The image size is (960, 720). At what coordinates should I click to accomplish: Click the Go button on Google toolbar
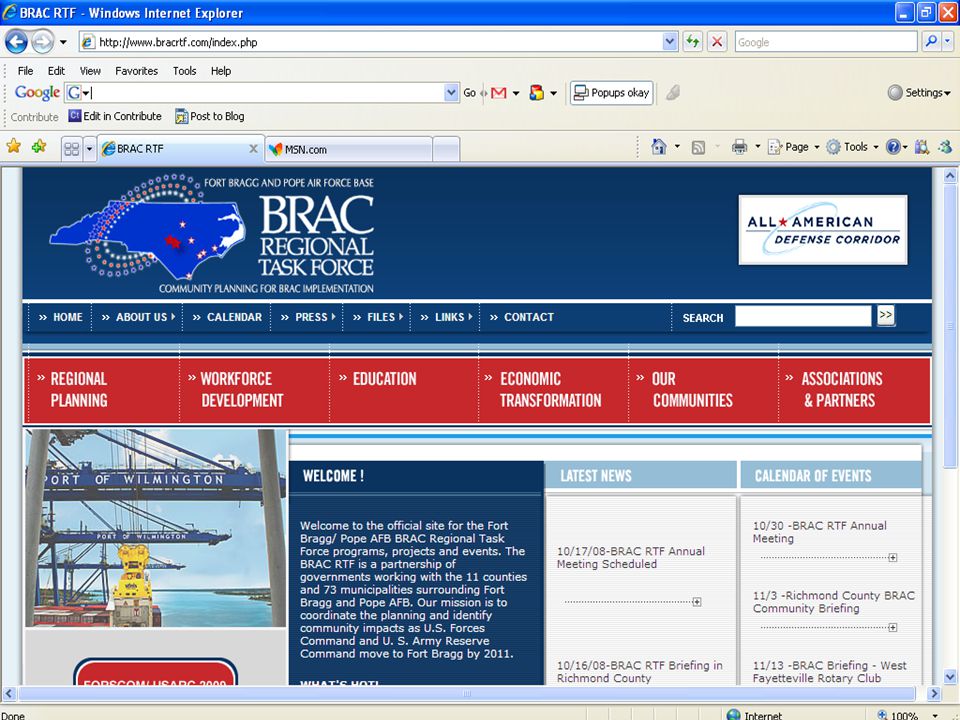tap(470, 93)
